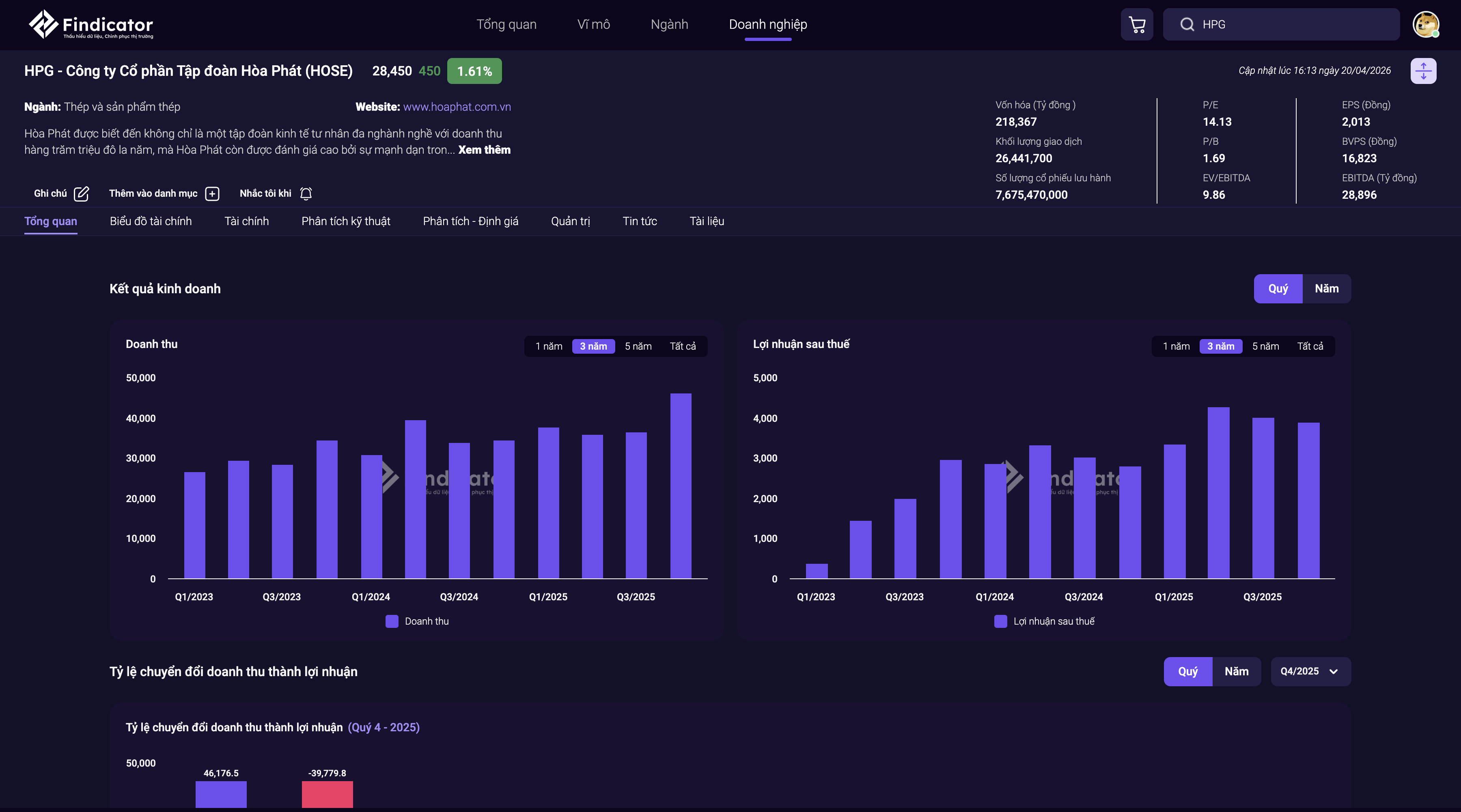The image size is (1461, 812).
Task: Click the Thêm vào danh mục plus icon
Action: (x=212, y=194)
